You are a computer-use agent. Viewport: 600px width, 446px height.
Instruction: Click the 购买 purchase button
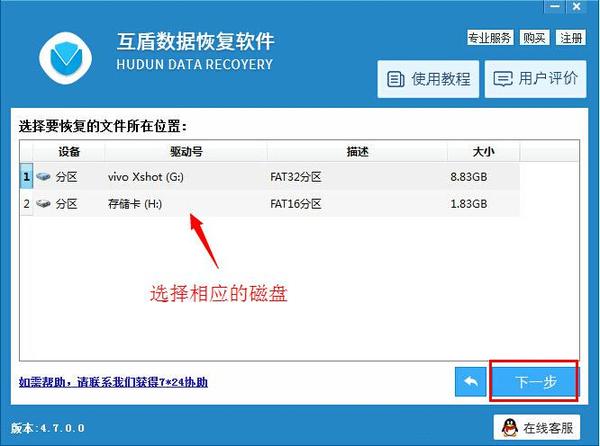[x=534, y=37]
